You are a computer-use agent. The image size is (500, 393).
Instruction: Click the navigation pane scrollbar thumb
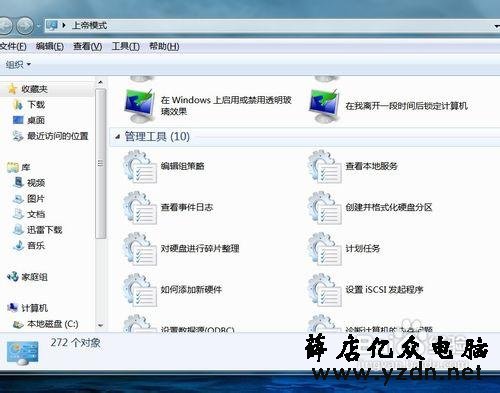[100, 163]
